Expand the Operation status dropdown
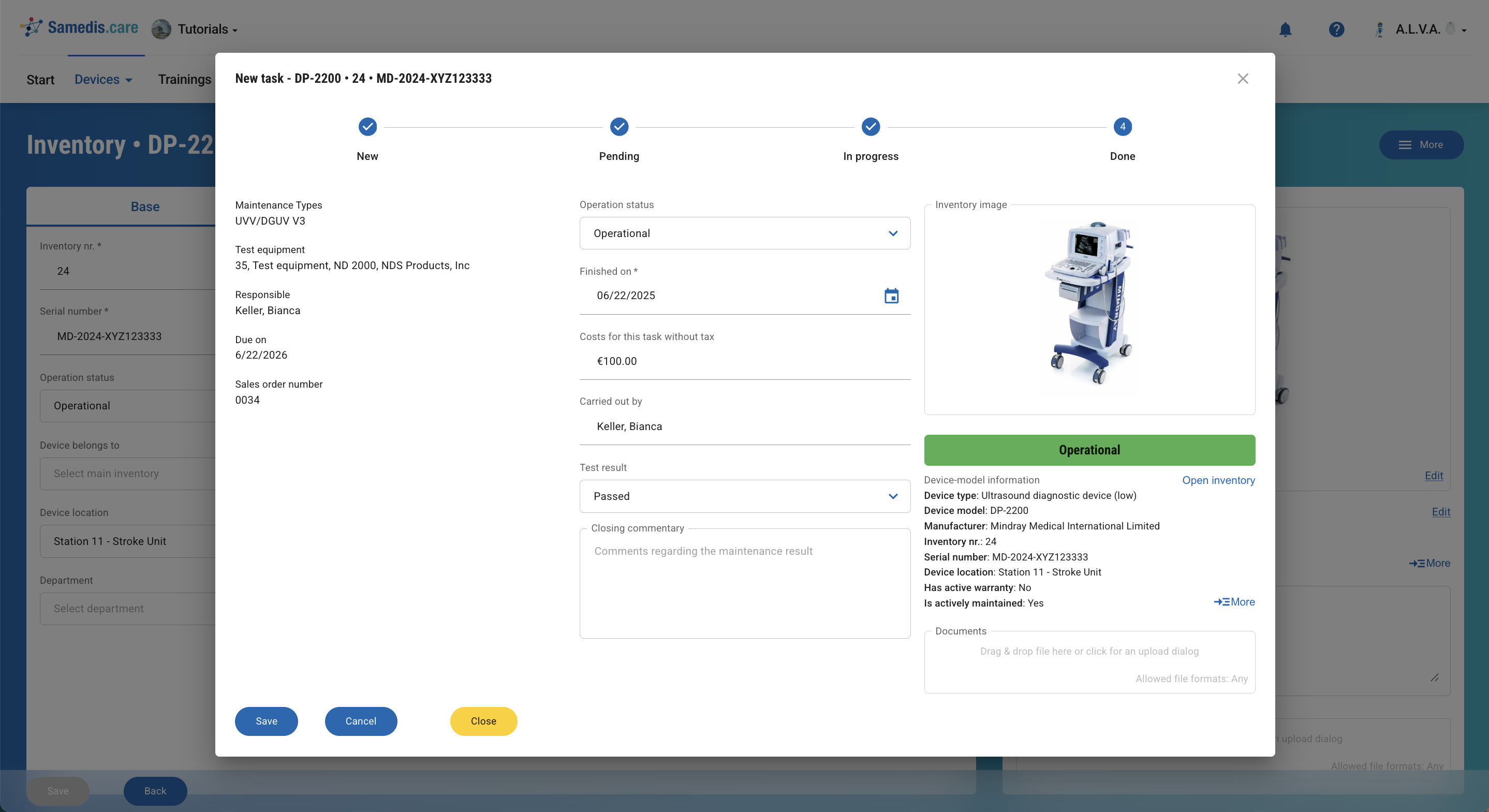 [x=744, y=233]
